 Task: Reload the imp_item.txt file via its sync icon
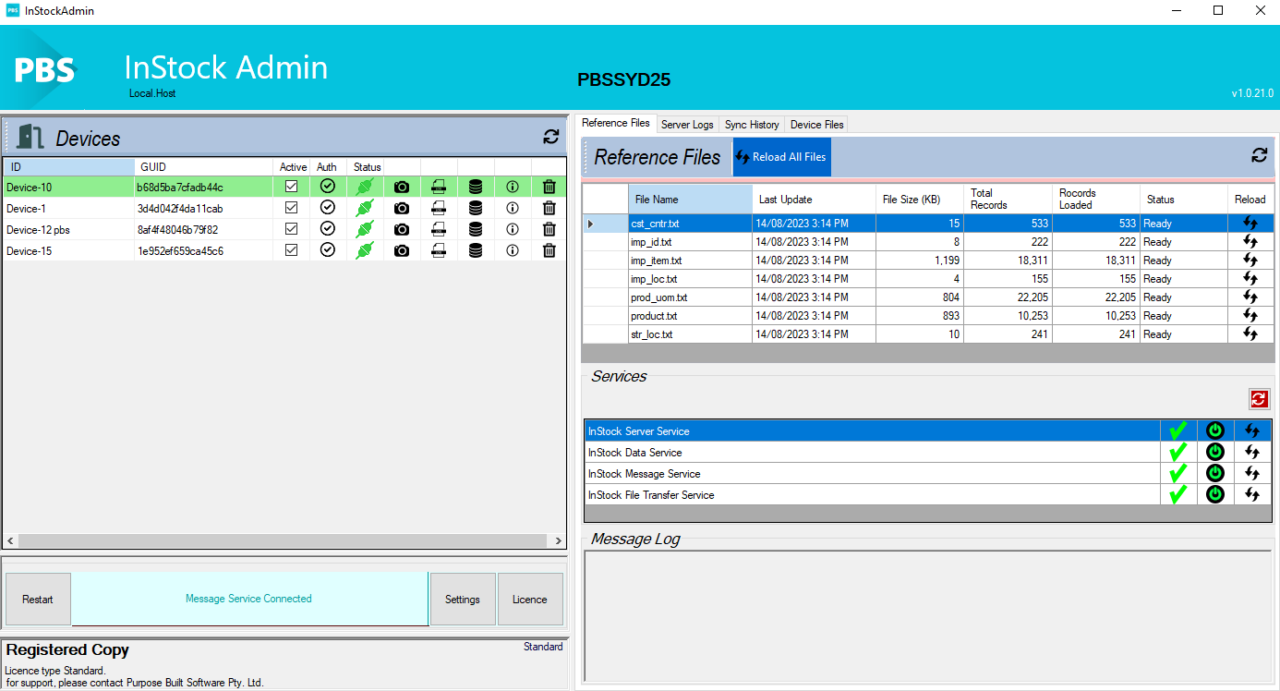tap(1250, 260)
